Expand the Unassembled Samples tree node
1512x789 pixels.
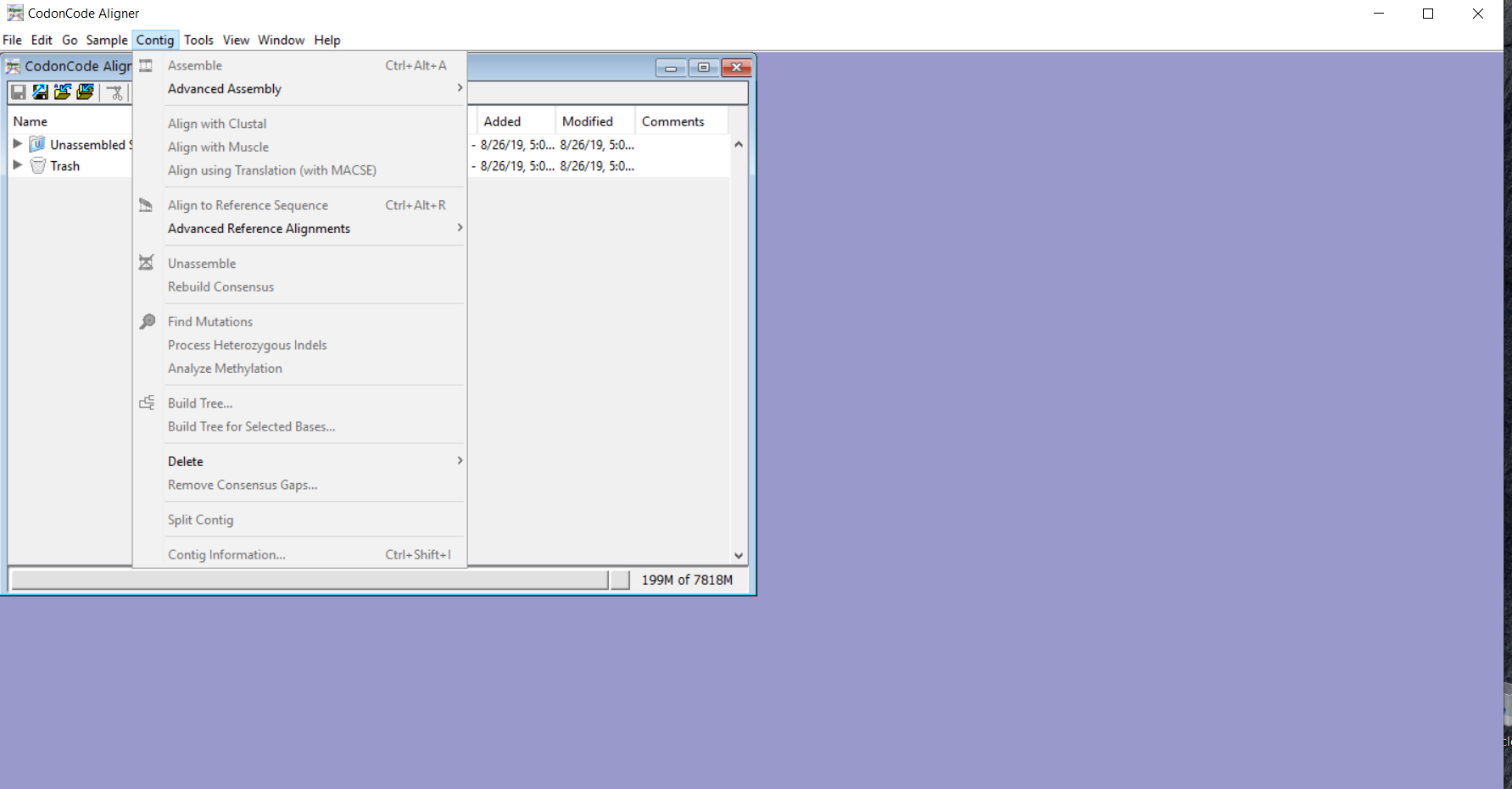pyautogui.click(x=17, y=144)
